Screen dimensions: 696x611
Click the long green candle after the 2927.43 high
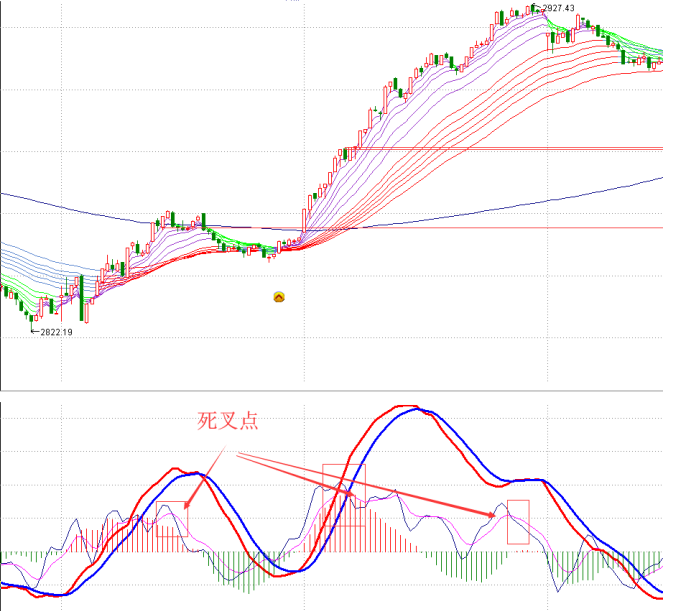[550, 42]
